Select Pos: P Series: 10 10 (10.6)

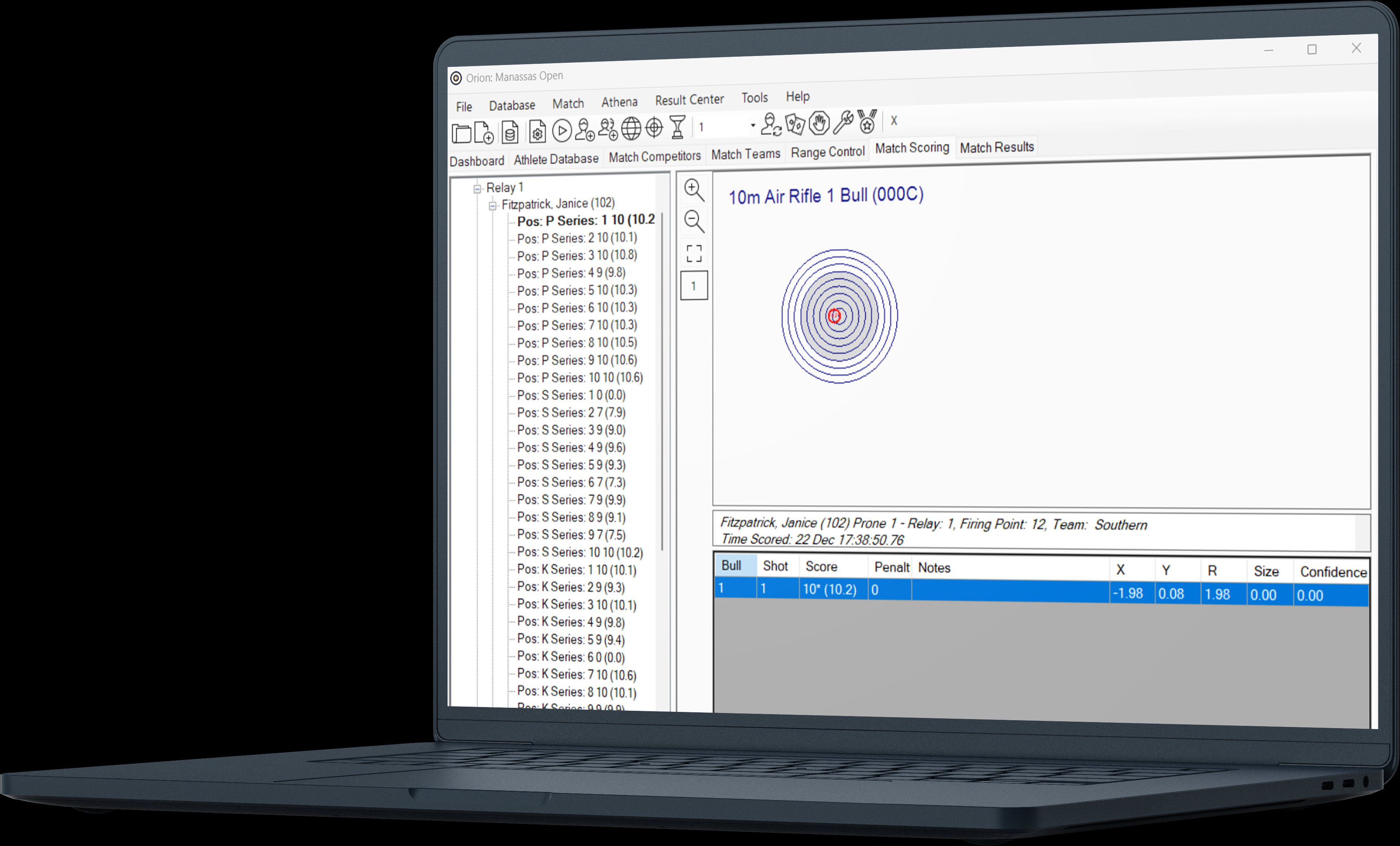point(580,378)
